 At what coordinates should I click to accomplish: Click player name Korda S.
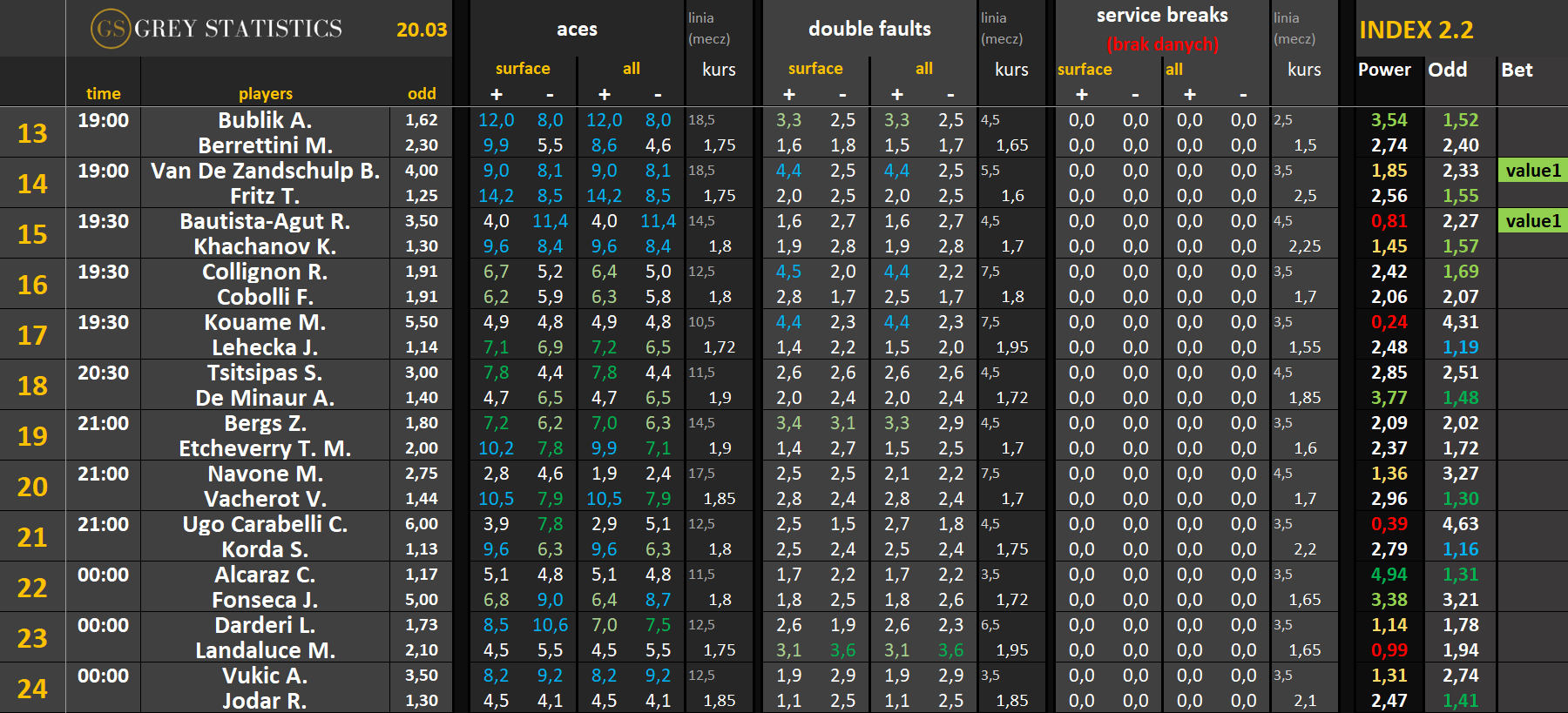[265, 549]
